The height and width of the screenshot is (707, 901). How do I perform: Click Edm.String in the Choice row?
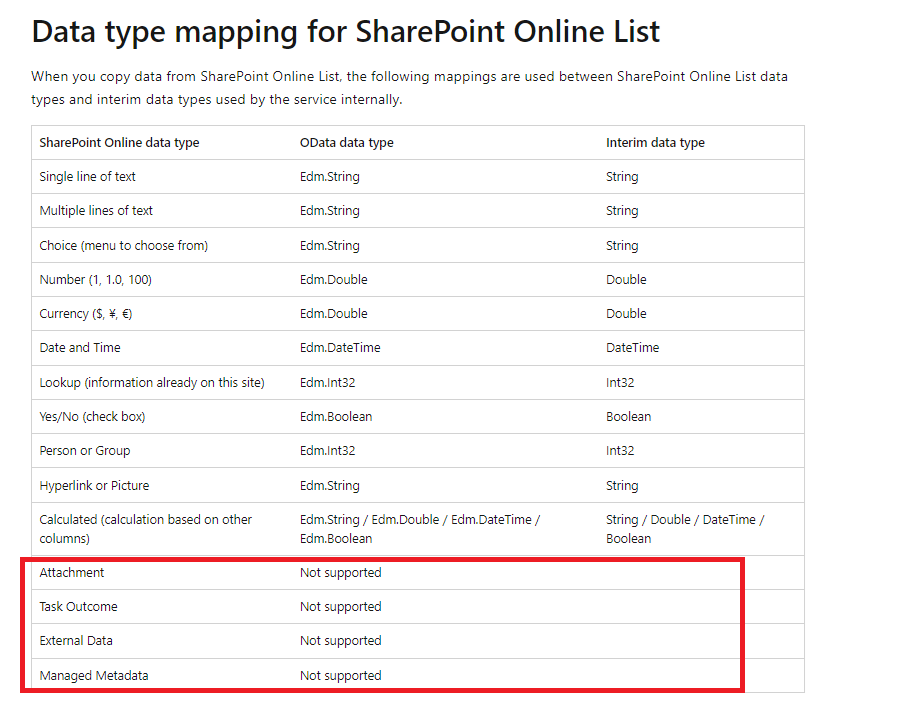click(330, 245)
